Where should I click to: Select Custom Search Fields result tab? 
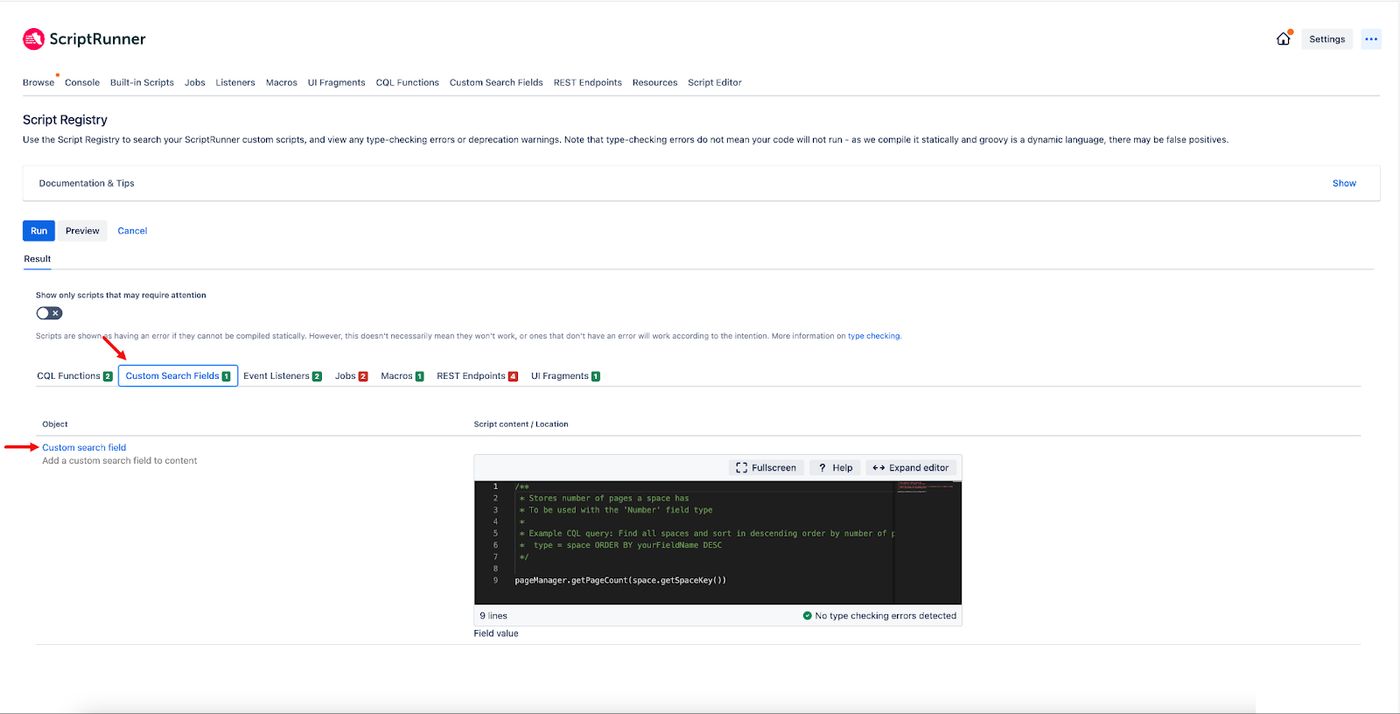click(178, 376)
